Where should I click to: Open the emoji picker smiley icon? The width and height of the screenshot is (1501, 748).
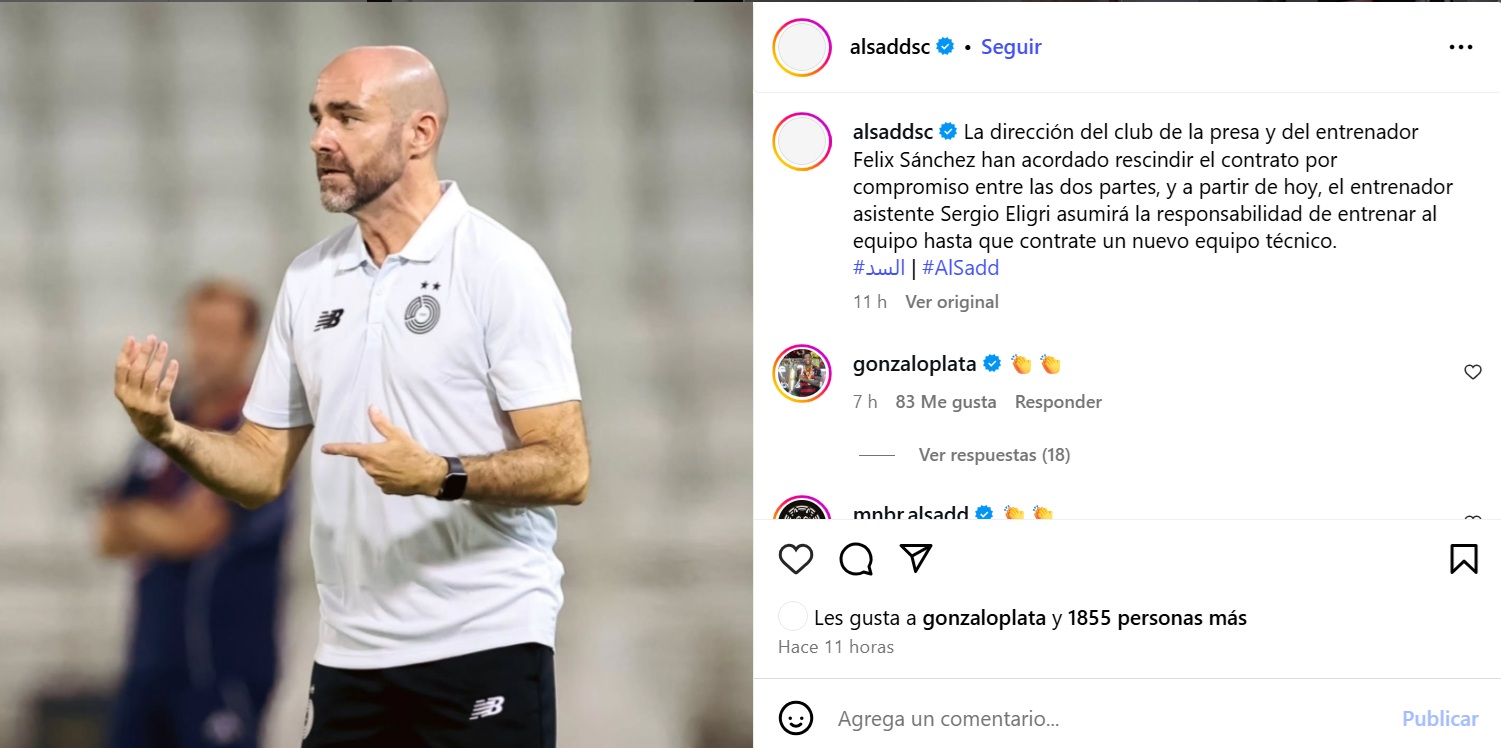[x=796, y=718]
